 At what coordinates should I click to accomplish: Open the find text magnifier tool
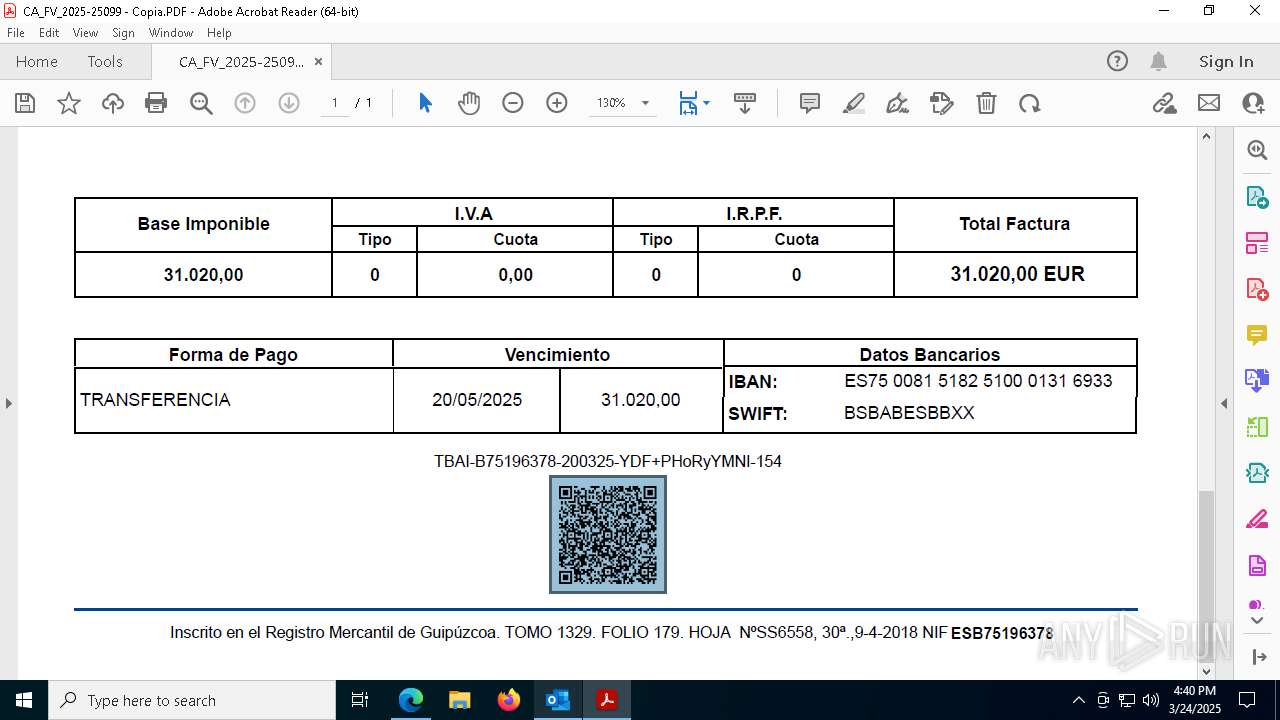[x=201, y=103]
